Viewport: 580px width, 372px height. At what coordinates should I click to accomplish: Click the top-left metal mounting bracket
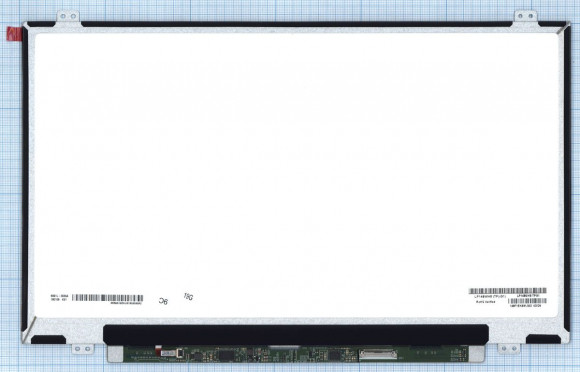coord(68,17)
